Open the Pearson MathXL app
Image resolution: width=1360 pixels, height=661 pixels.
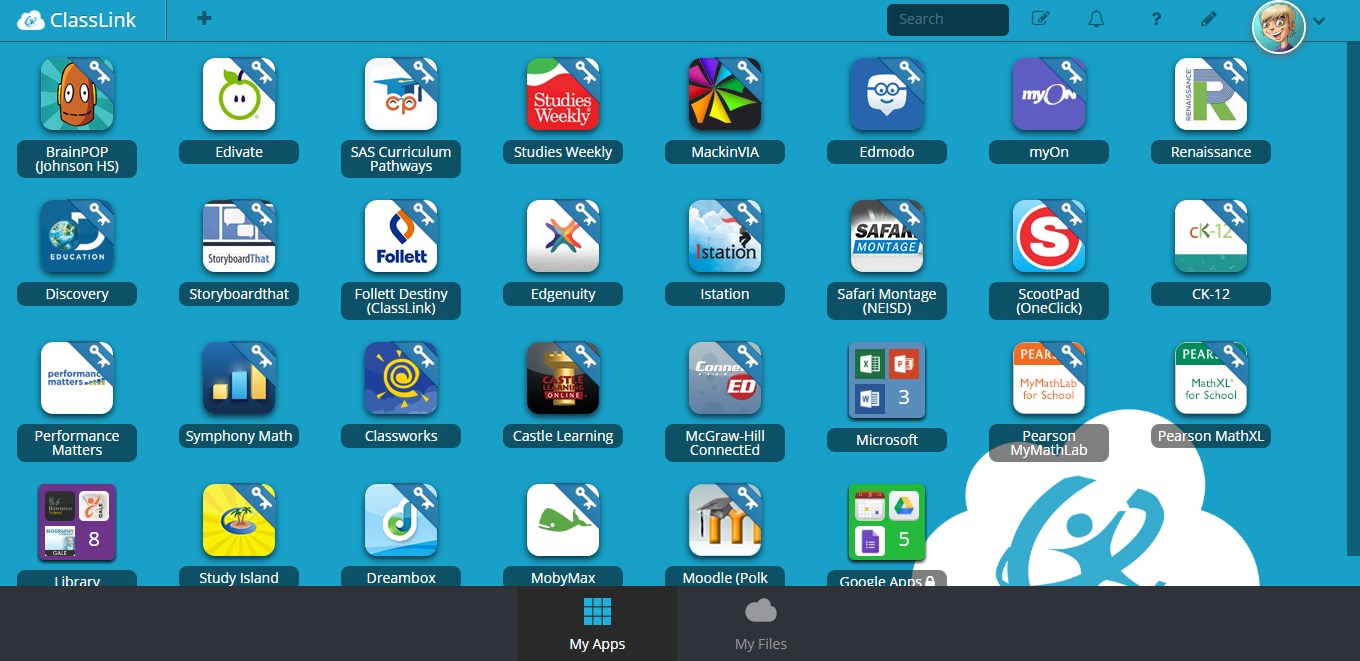coord(1211,378)
